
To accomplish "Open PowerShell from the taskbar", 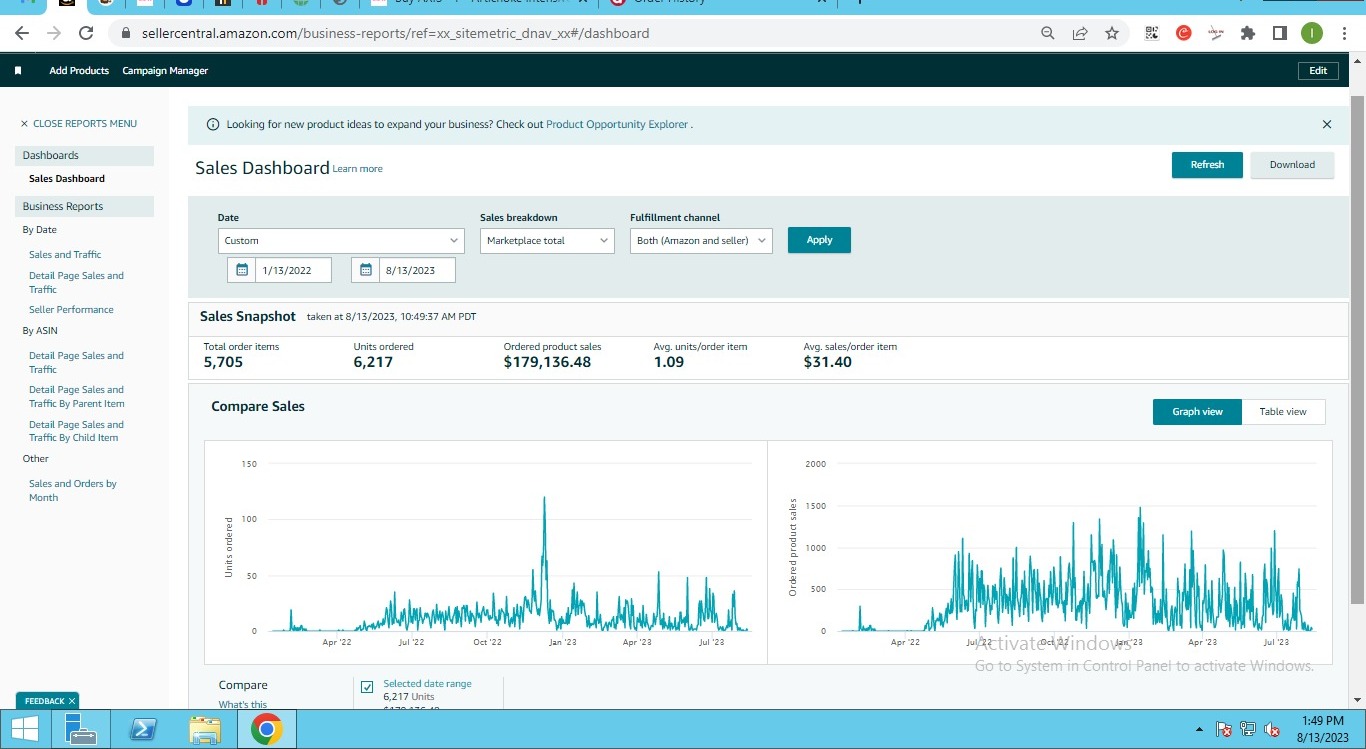I will coord(144,730).
